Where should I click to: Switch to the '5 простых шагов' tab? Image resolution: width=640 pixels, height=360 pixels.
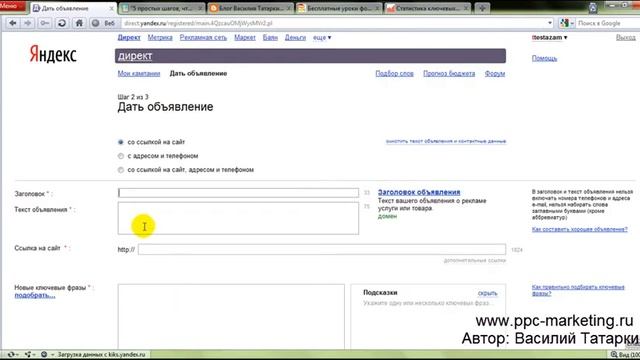[162, 8]
